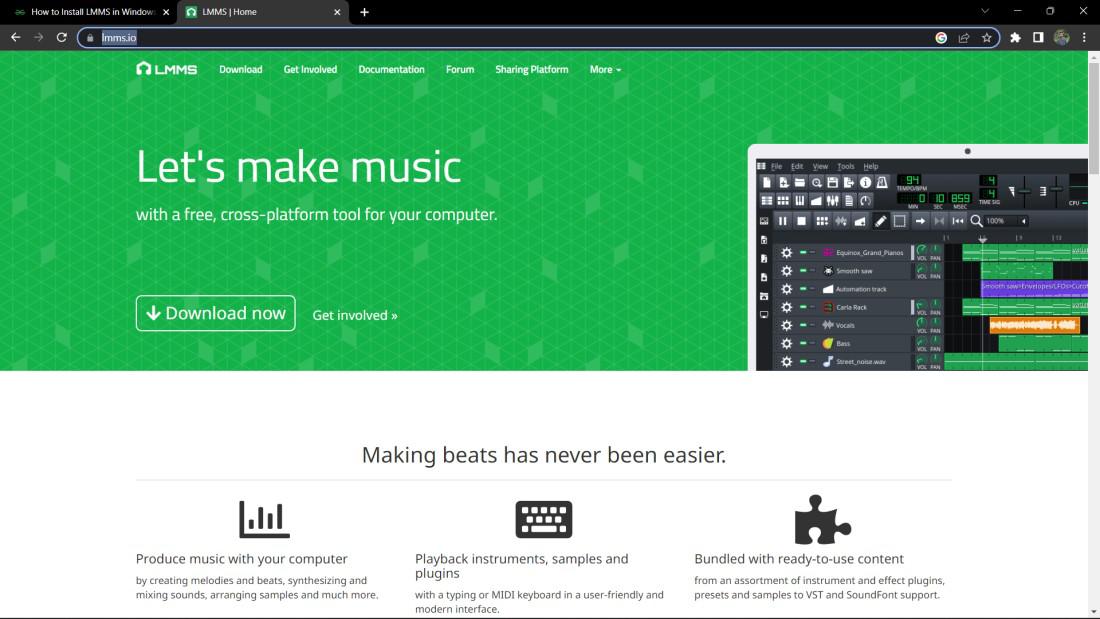Click the Get involved link
Viewport: 1100px width, 619px height.
point(355,315)
